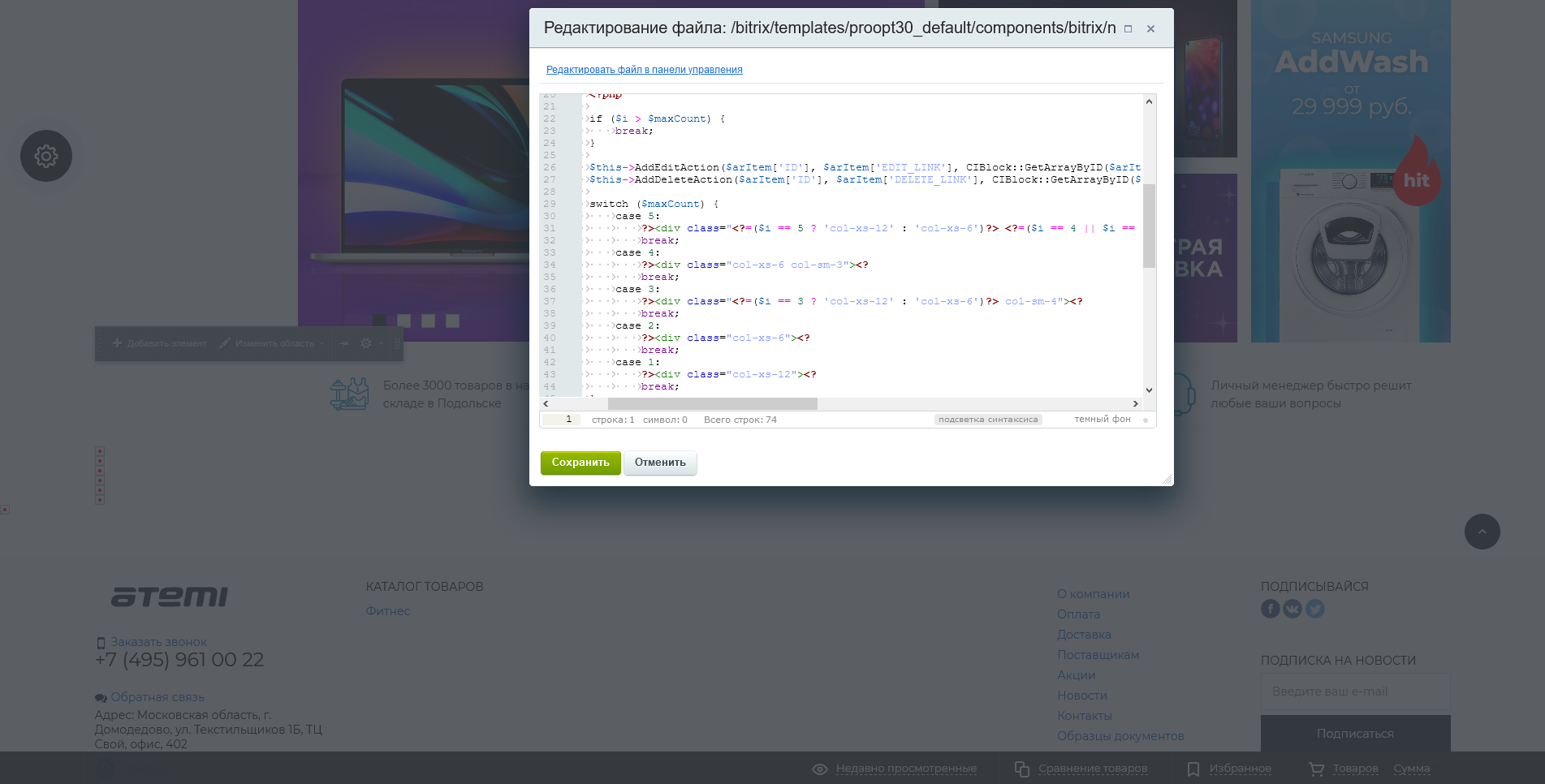
Task: Toggle подсветка синтаксиса option
Action: point(988,420)
